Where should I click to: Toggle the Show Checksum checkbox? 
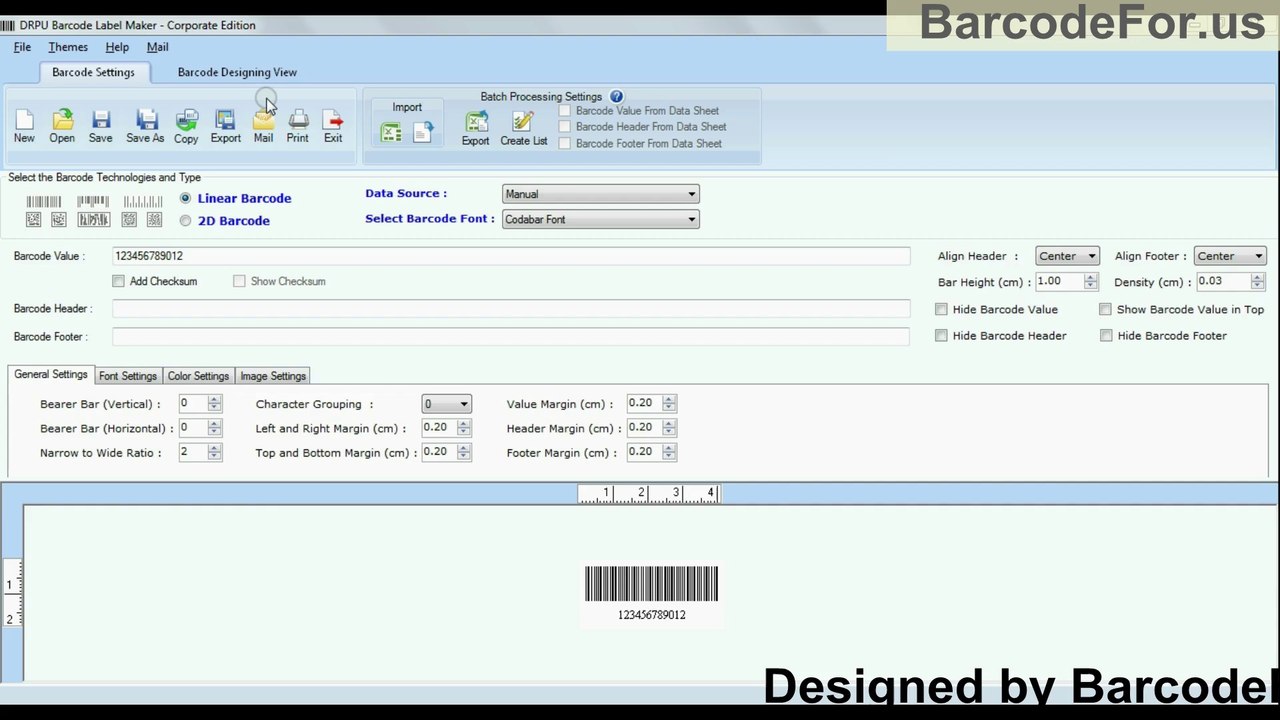(x=239, y=281)
